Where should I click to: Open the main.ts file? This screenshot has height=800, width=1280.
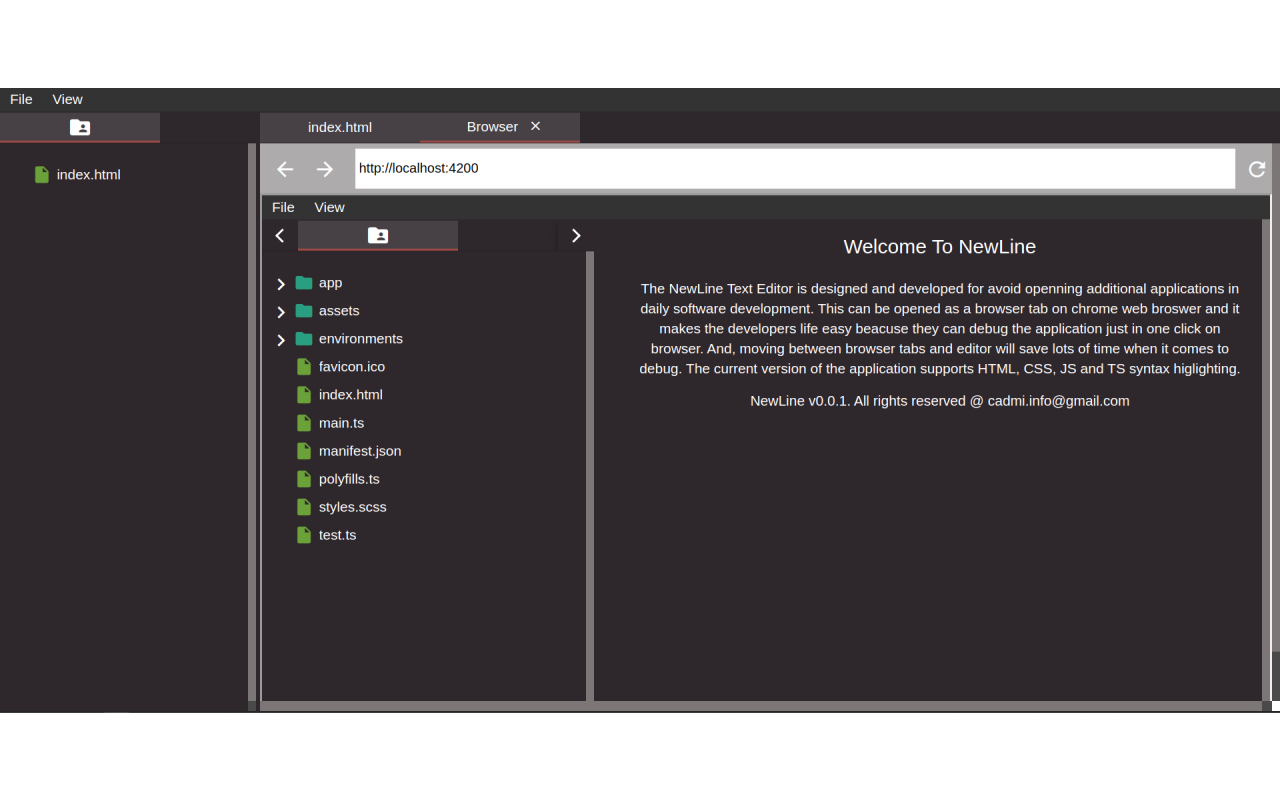[341, 423]
